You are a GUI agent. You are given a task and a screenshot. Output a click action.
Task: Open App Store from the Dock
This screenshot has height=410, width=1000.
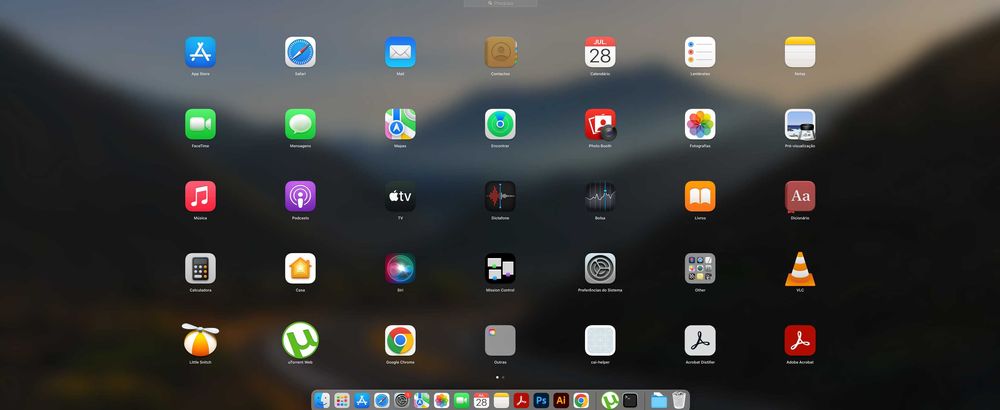pos(362,400)
